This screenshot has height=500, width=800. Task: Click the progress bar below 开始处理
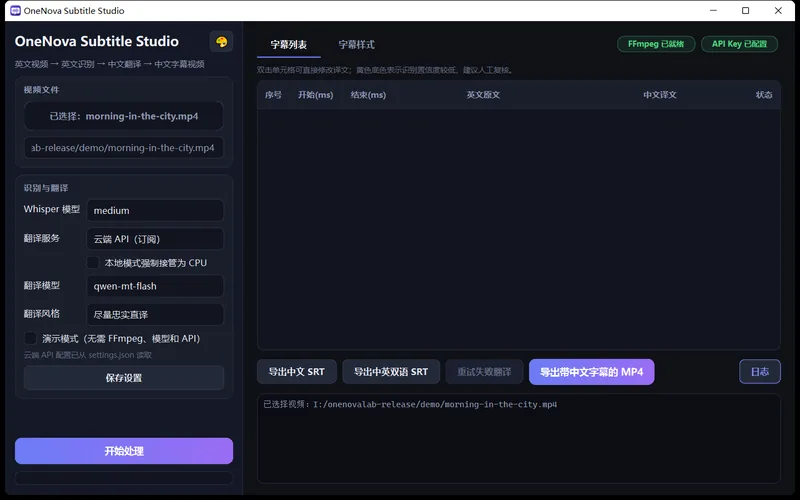click(124, 478)
